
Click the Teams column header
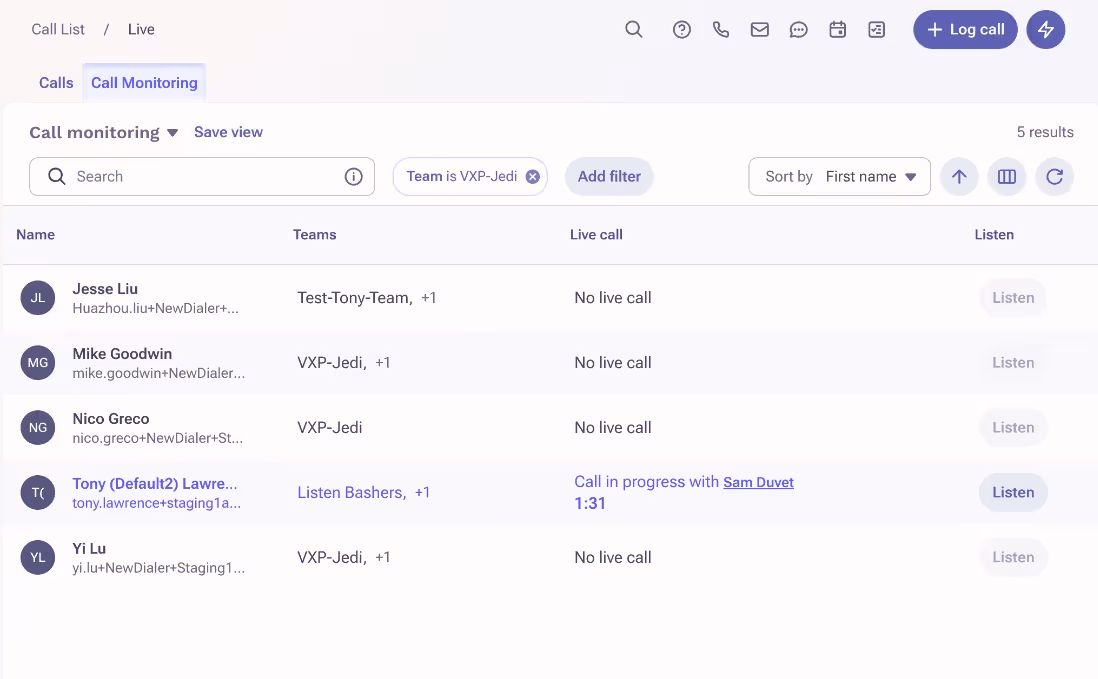tap(314, 234)
